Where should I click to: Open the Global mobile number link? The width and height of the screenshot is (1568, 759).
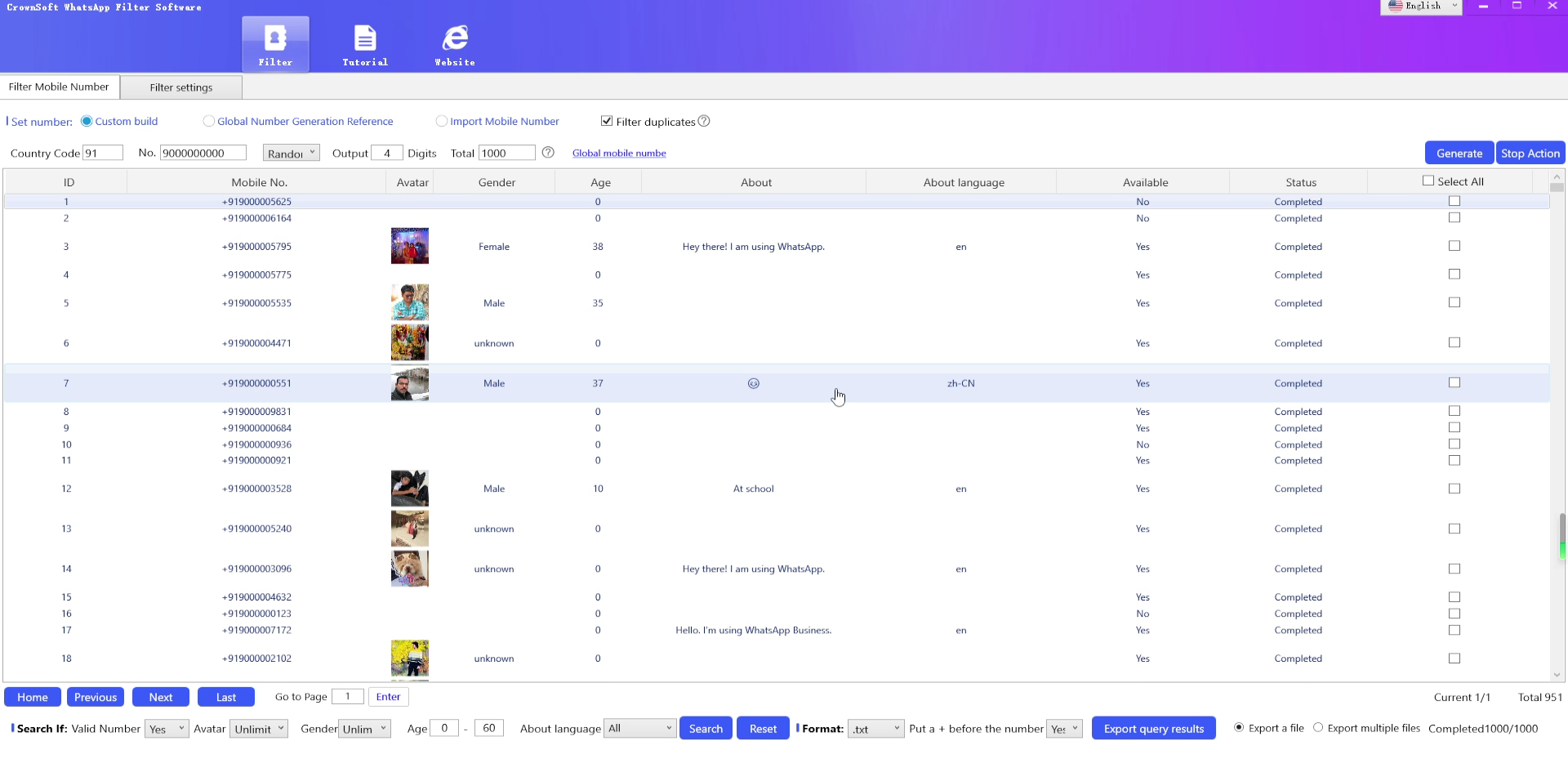(x=619, y=153)
